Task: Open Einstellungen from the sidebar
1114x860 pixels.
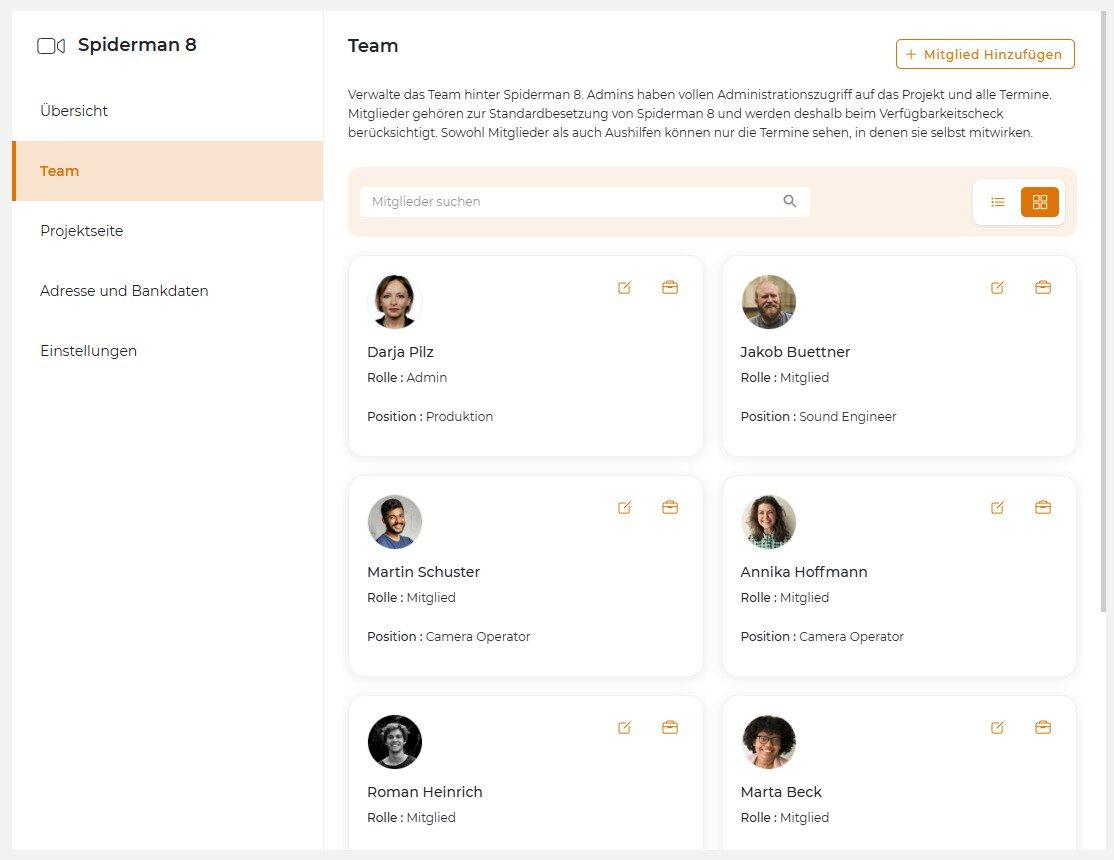Action: (x=88, y=350)
